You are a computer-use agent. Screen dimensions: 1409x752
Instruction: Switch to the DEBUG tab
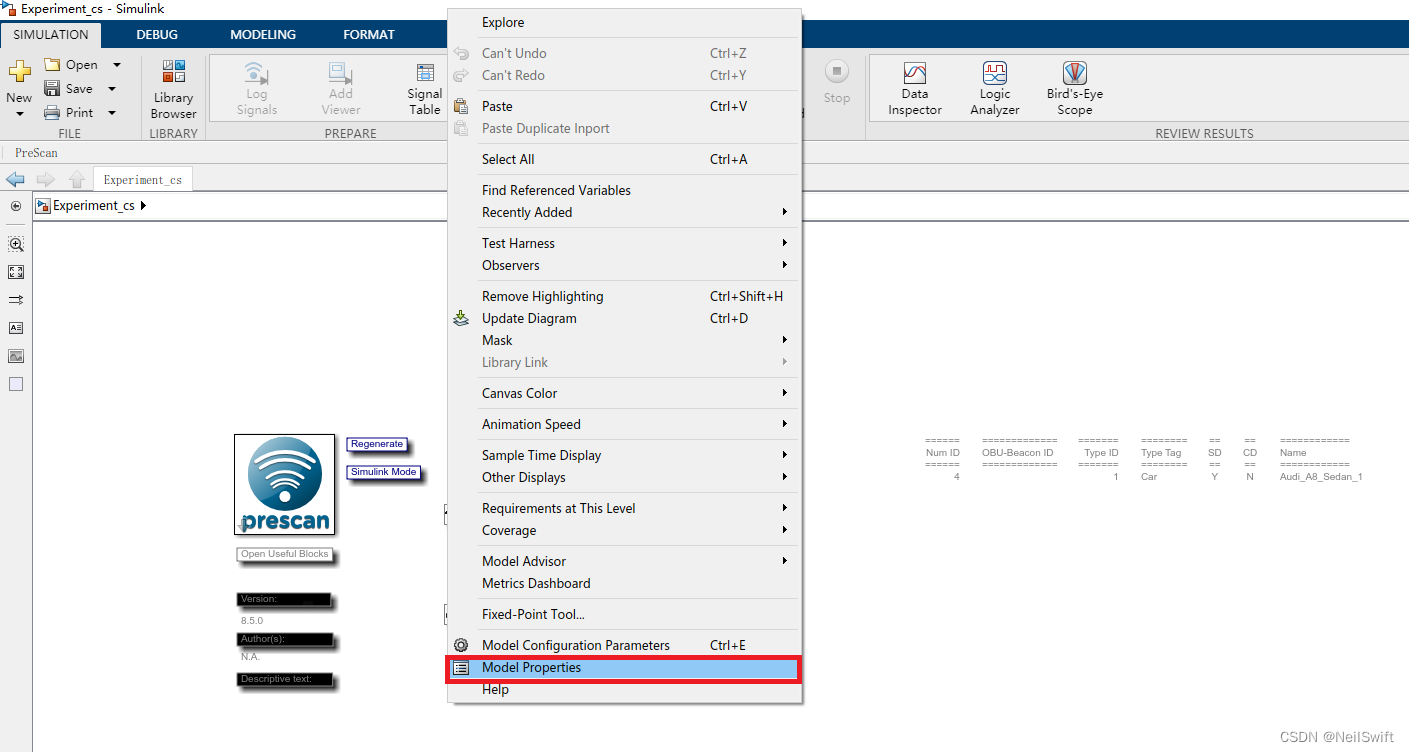tap(157, 34)
